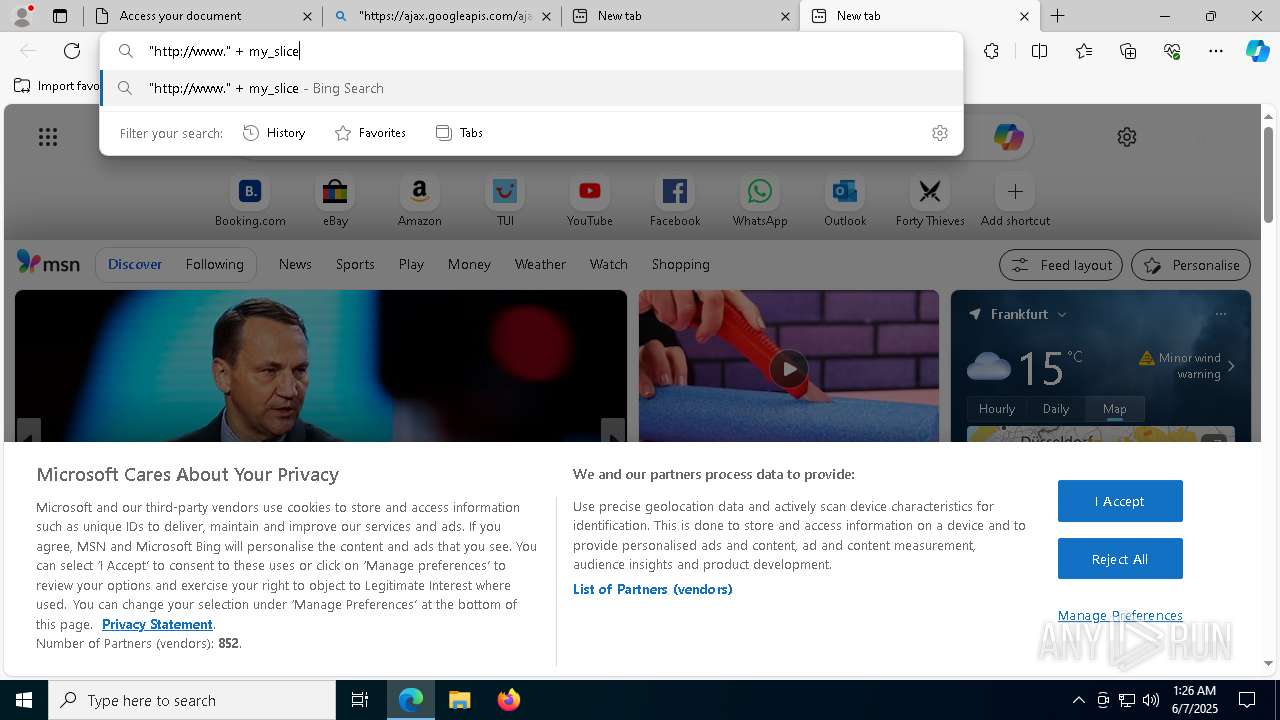
Task: Click the Add shortcut plus icon
Action: click(1015, 191)
